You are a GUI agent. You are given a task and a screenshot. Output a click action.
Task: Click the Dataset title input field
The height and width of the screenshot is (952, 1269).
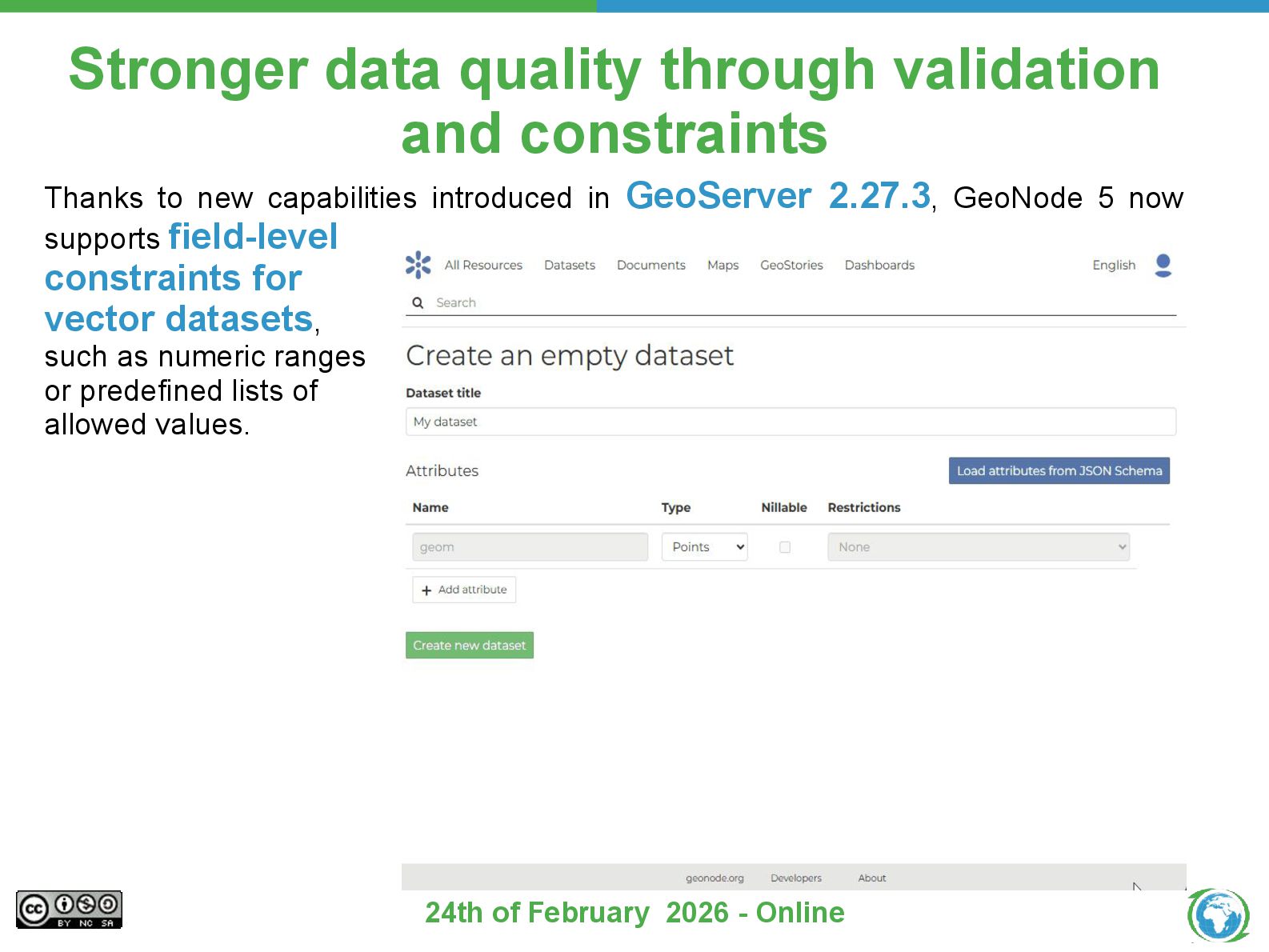click(x=790, y=422)
